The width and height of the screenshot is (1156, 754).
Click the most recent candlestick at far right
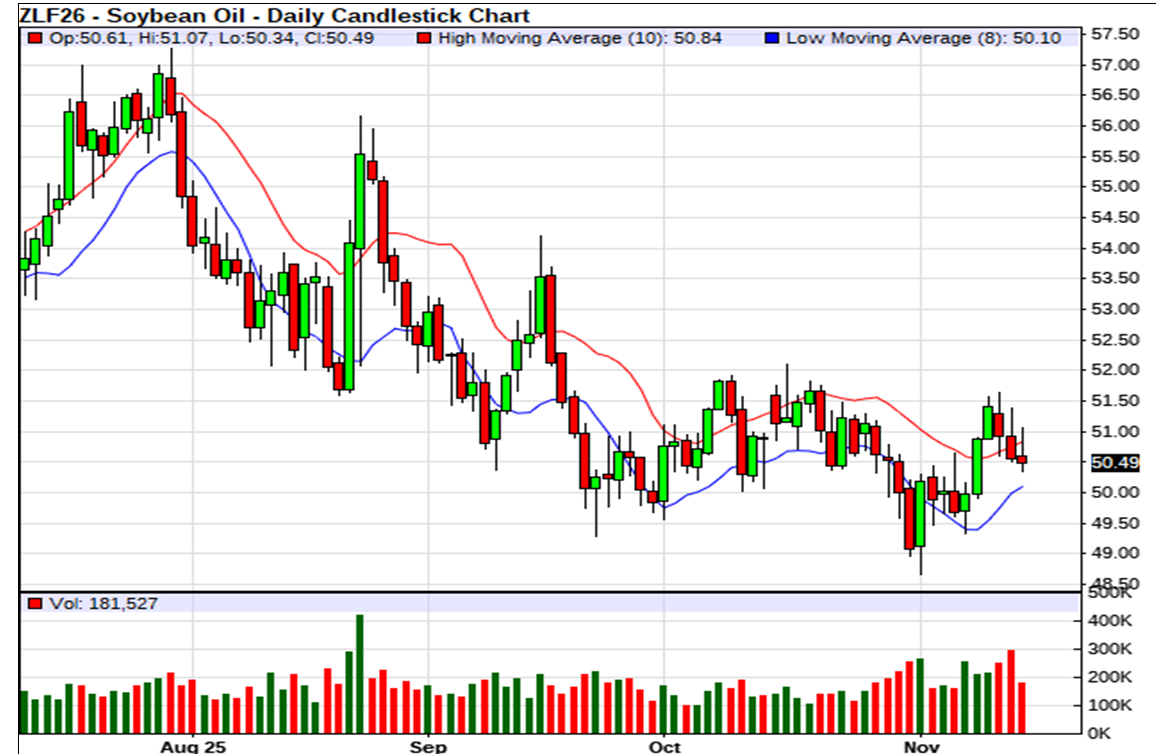point(1022,460)
